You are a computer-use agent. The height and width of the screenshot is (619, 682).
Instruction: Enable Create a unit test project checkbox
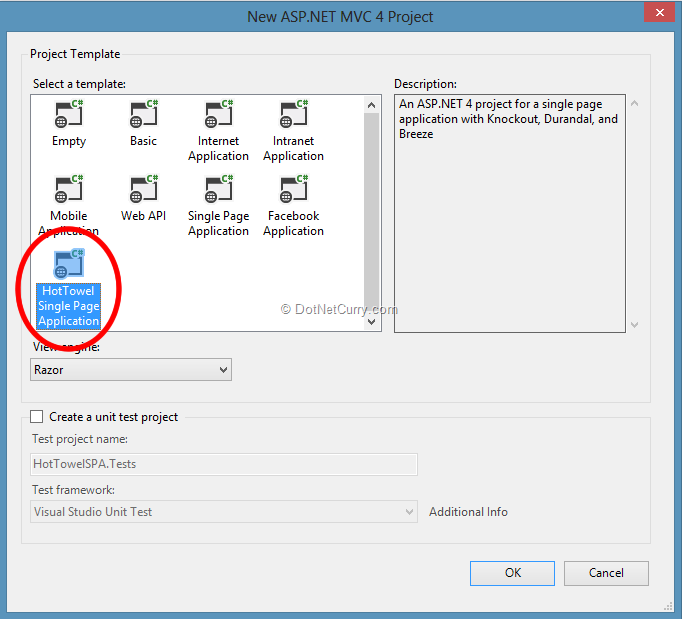37,417
